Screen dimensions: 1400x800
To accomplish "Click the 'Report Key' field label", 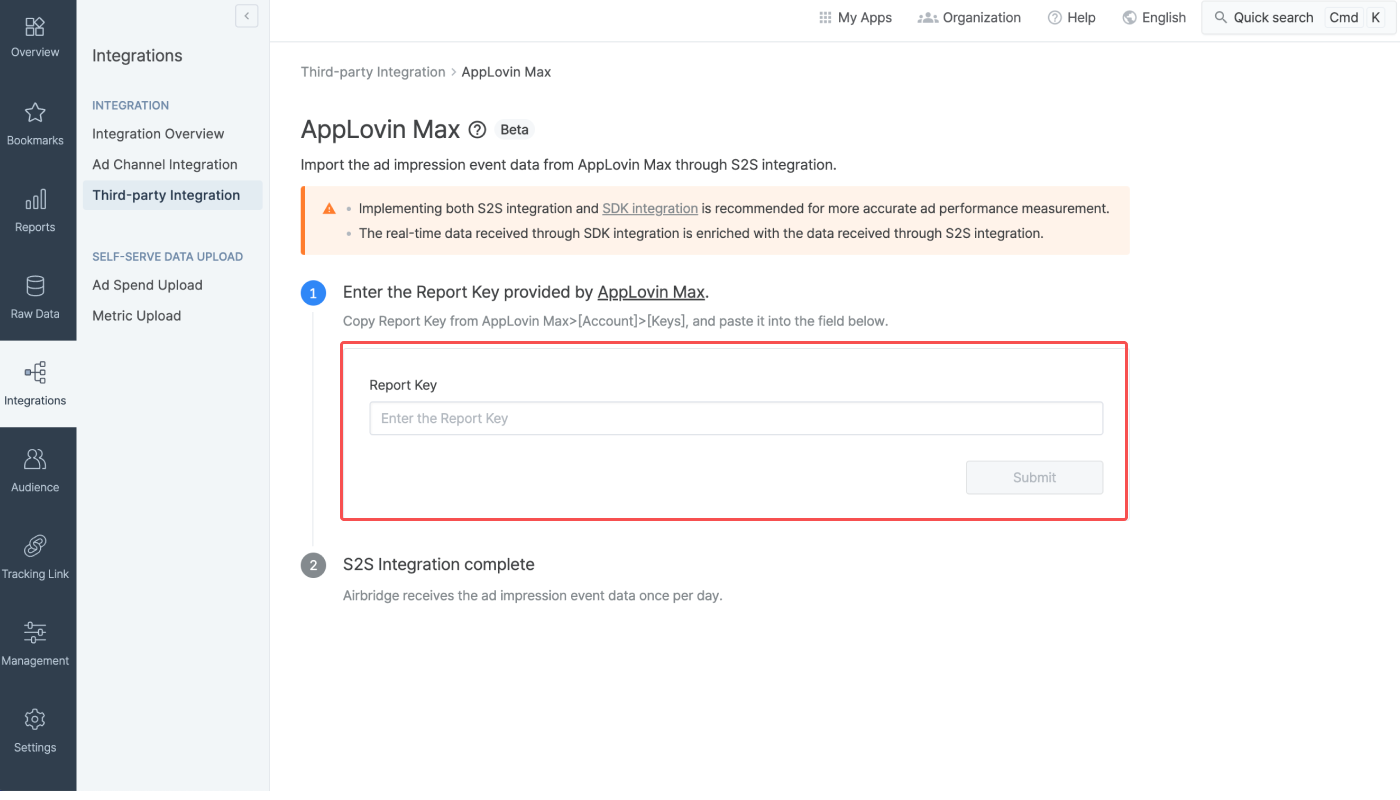I will click(403, 385).
